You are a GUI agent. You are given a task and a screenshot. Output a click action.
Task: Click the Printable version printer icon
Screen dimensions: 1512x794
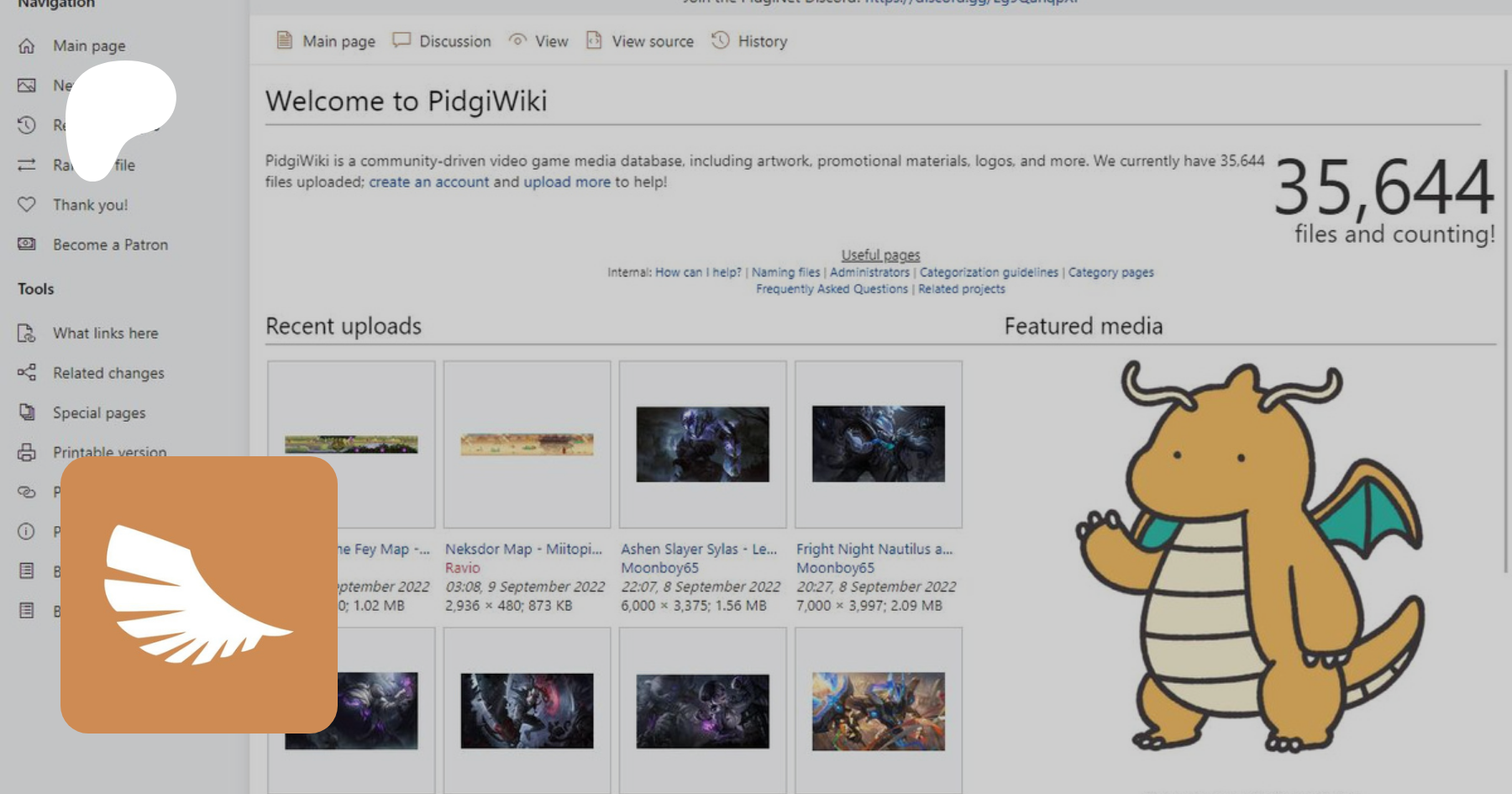(27, 452)
